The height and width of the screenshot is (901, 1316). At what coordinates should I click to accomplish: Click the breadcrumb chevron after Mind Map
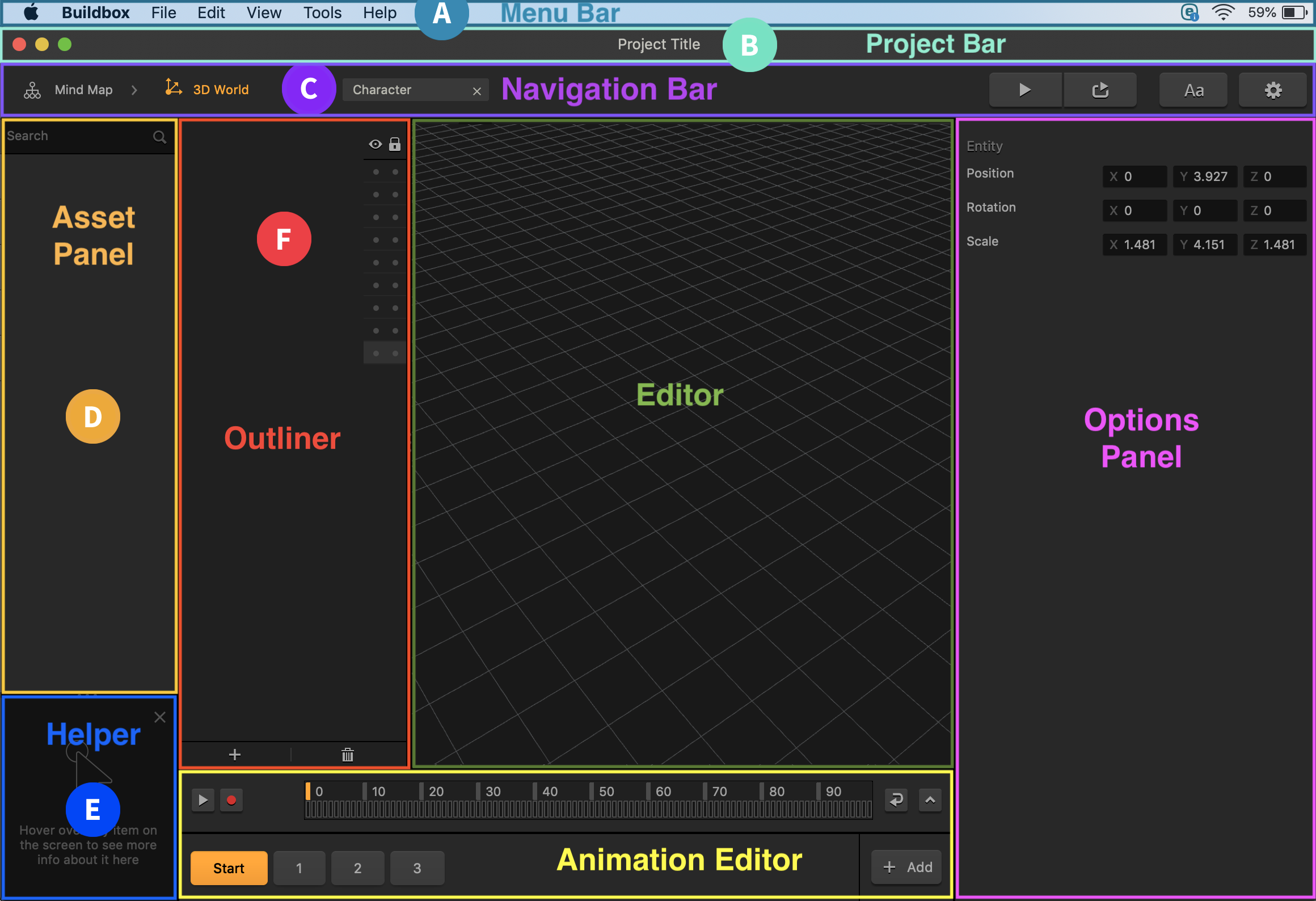click(134, 90)
